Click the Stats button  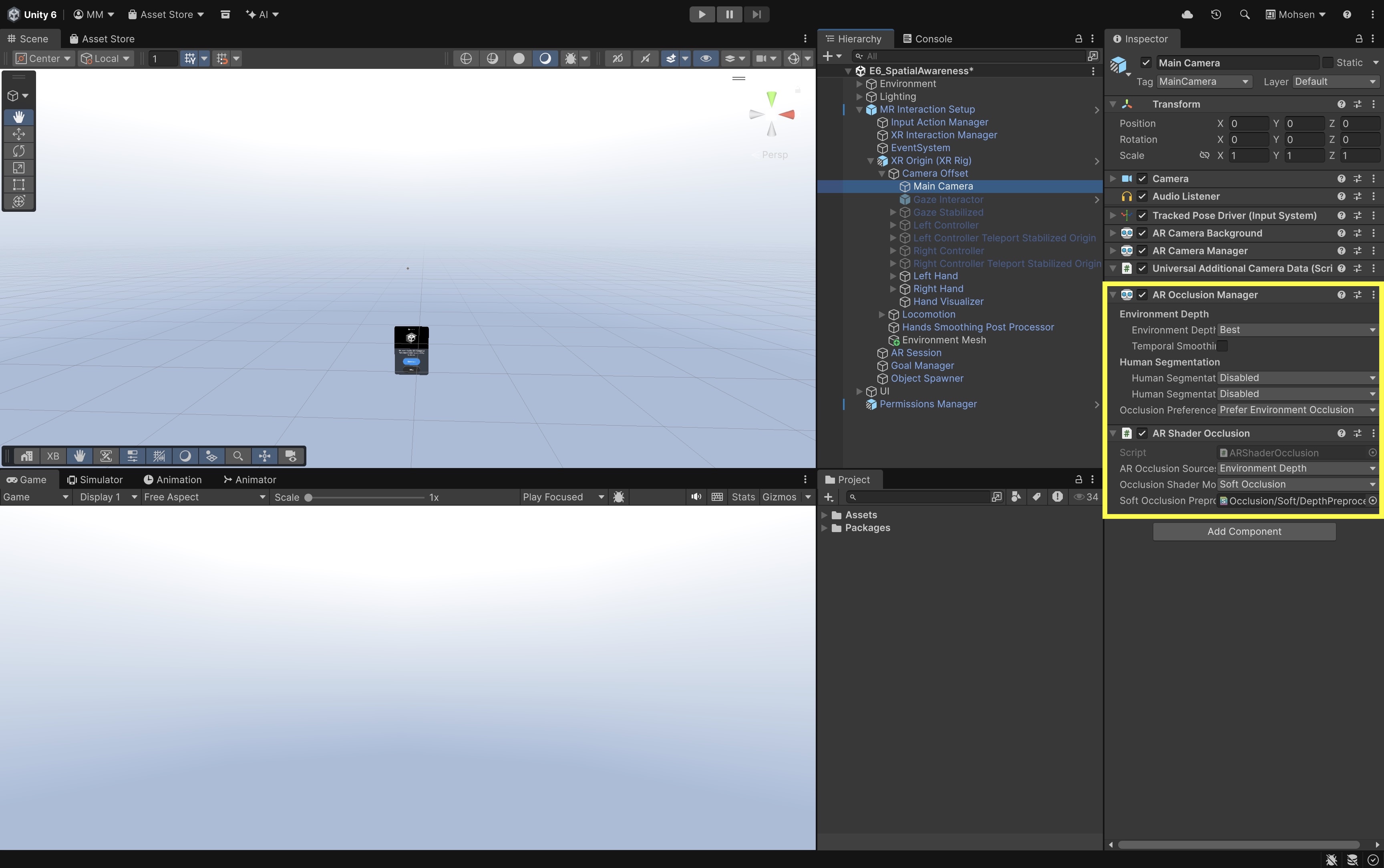pos(743,496)
